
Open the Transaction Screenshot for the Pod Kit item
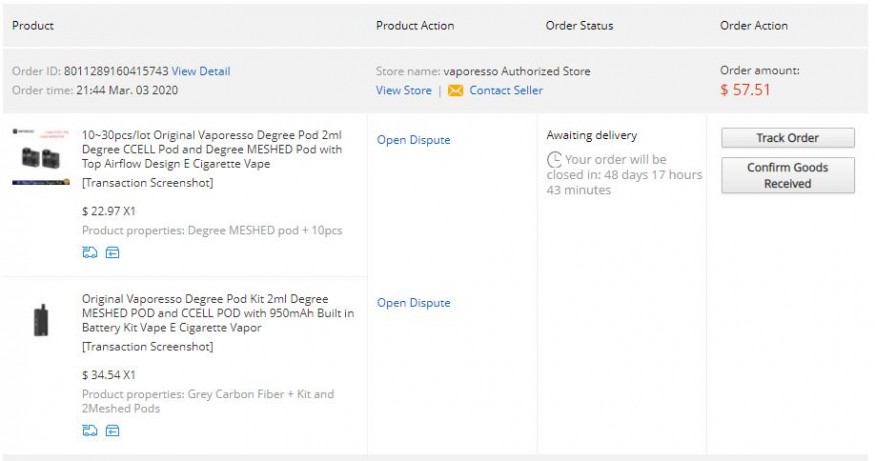point(147,347)
